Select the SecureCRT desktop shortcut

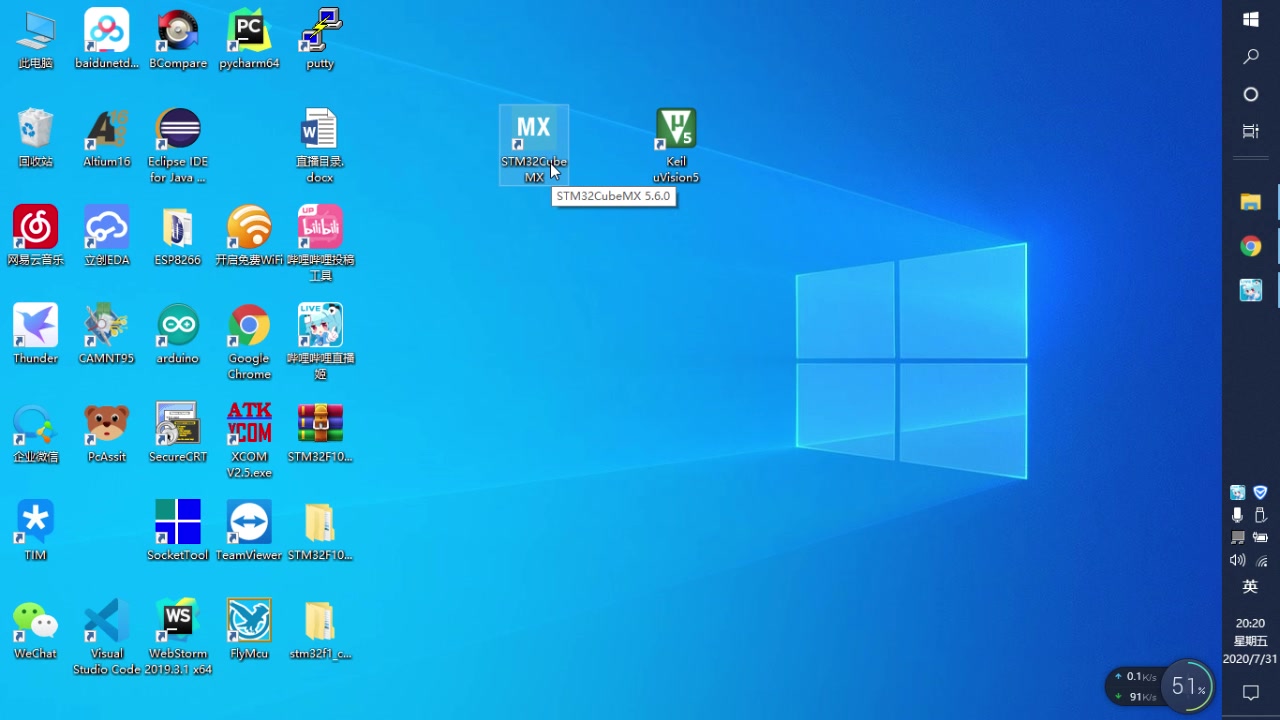[x=178, y=433]
